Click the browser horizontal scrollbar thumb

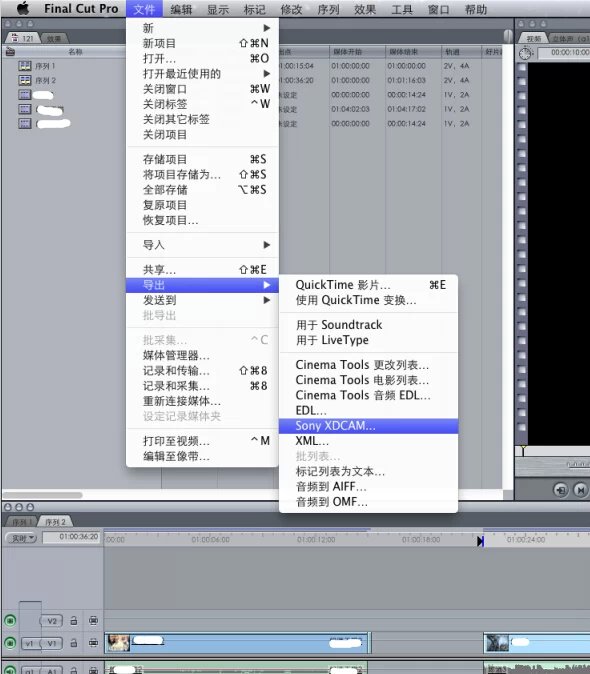click(x=42, y=495)
